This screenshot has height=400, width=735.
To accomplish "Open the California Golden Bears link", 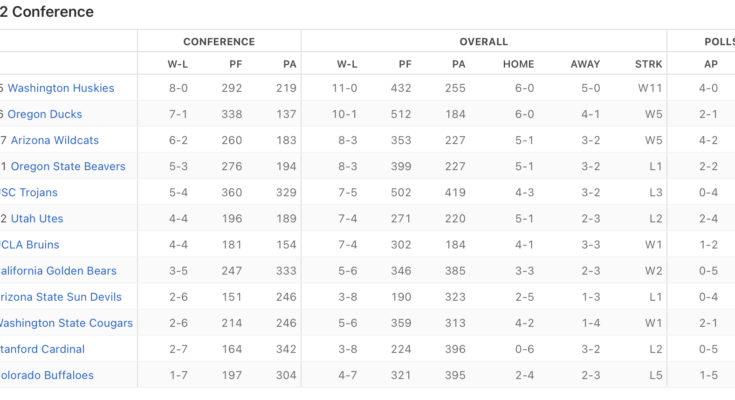I will [57, 270].
